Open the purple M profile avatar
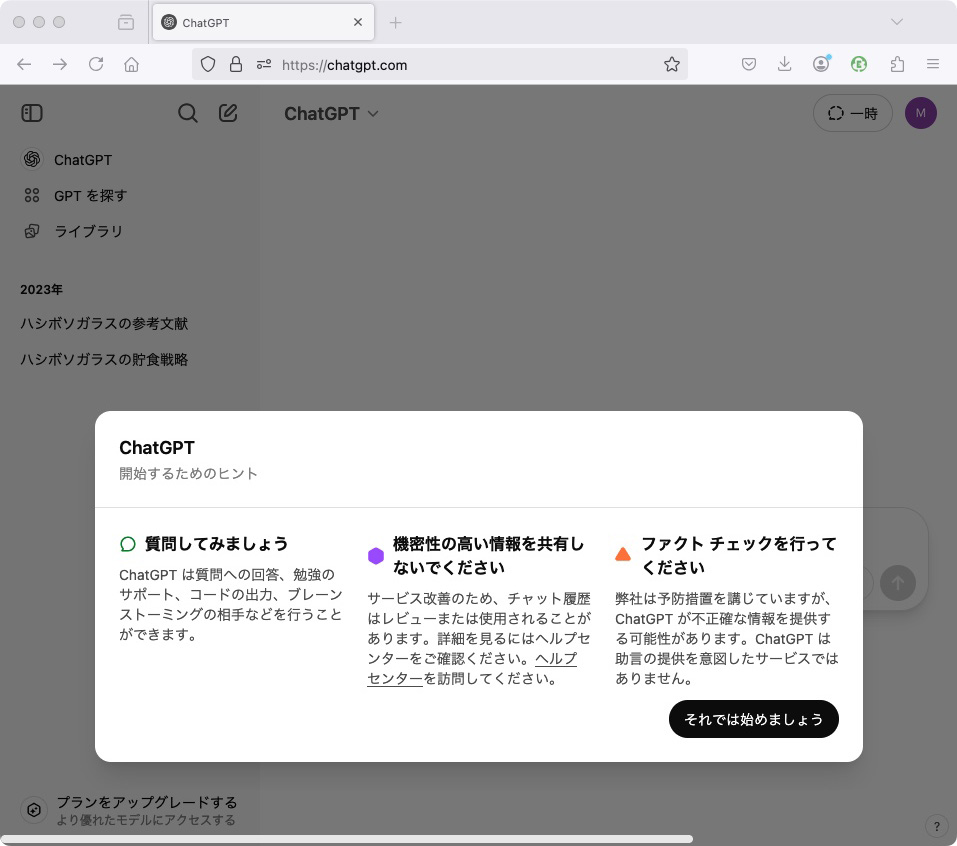The height and width of the screenshot is (846, 957). (x=920, y=113)
